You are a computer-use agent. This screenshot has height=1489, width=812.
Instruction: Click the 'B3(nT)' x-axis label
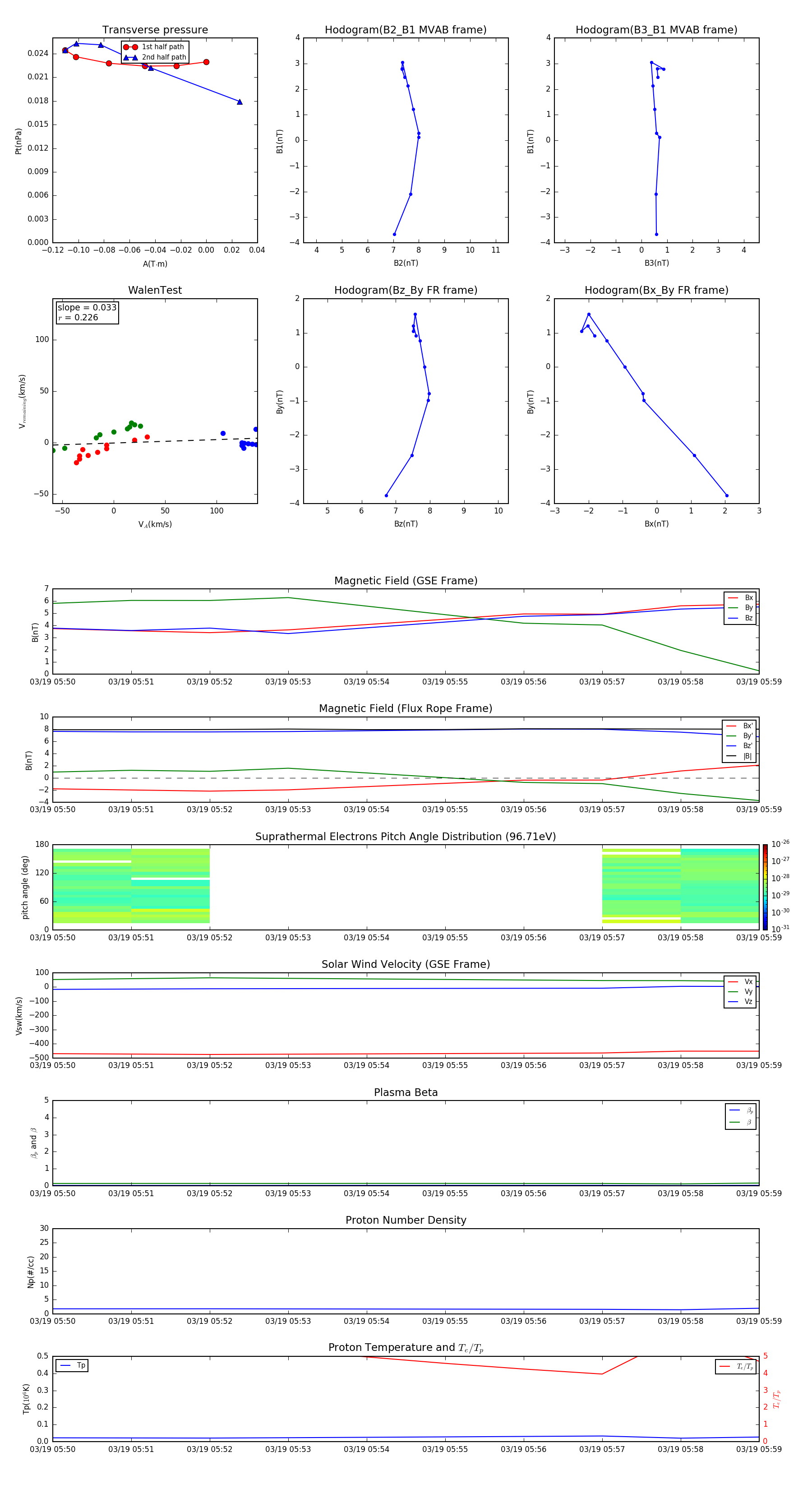pyautogui.click(x=656, y=263)
